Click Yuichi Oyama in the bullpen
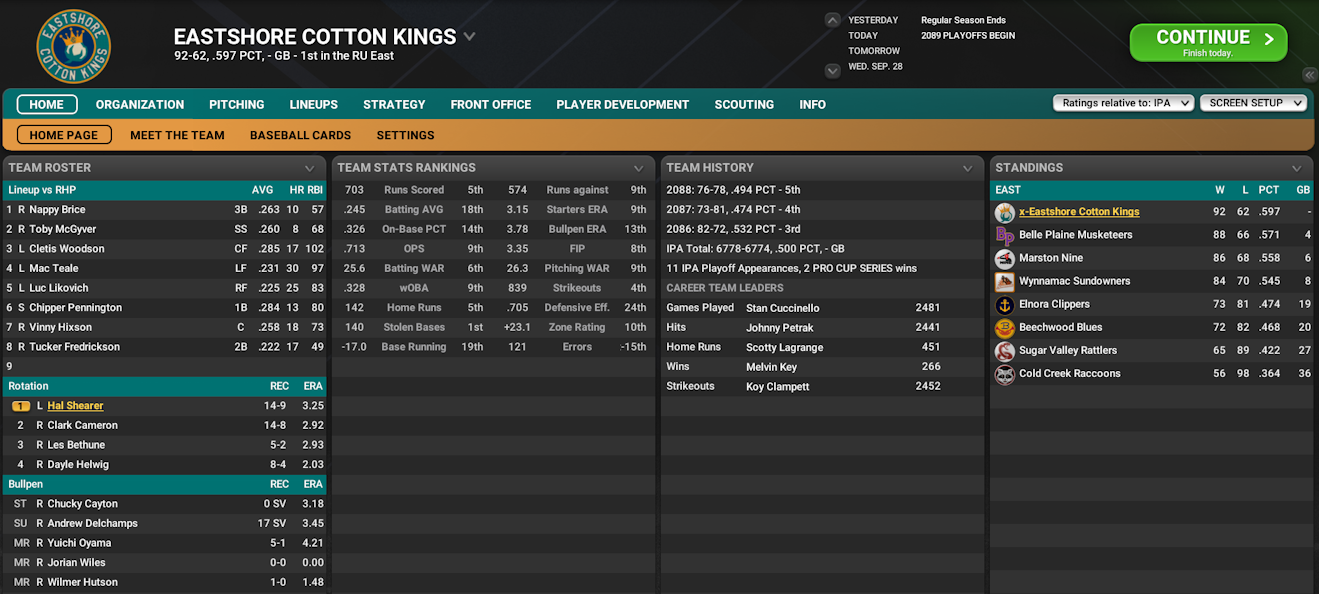The height and width of the screenshot is (594, 1319). [x=79, y=543]
